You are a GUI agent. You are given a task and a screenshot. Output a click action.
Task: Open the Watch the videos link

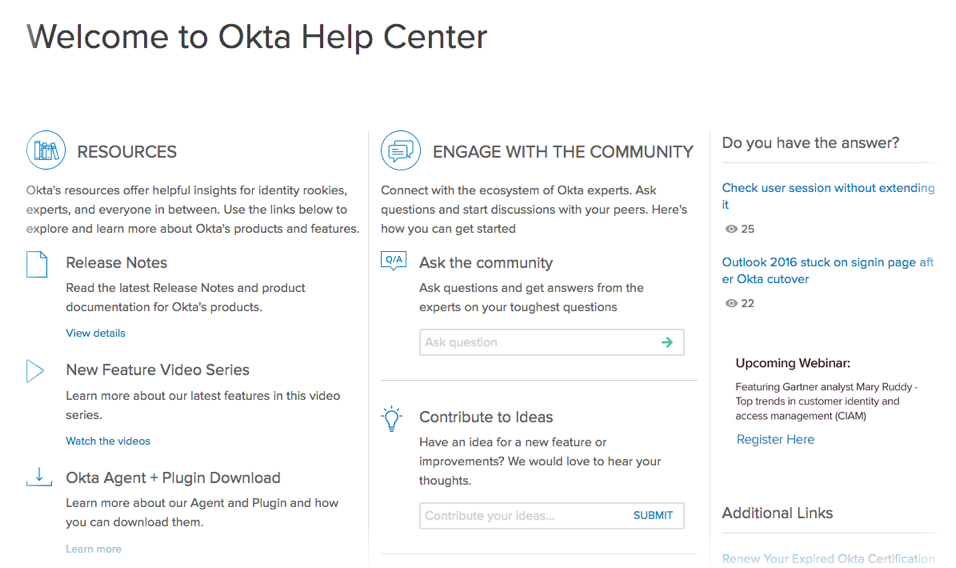108,441
